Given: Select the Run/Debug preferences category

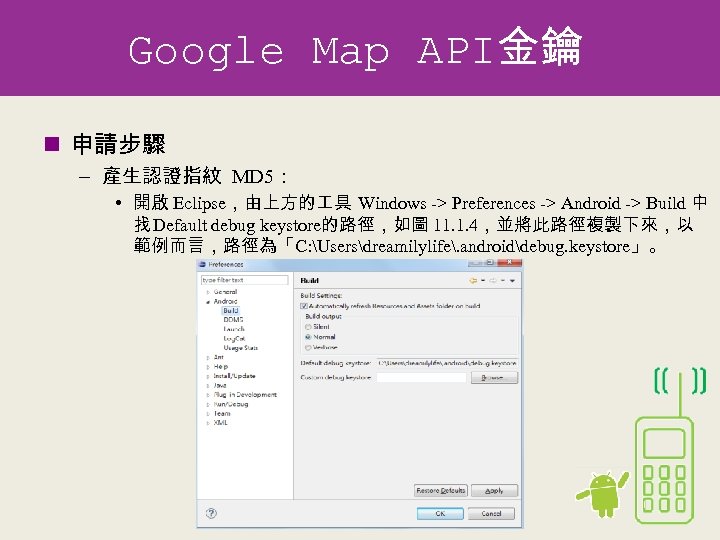Looking at the screenshot, I should pyautogui.click(x=231, y=405).
